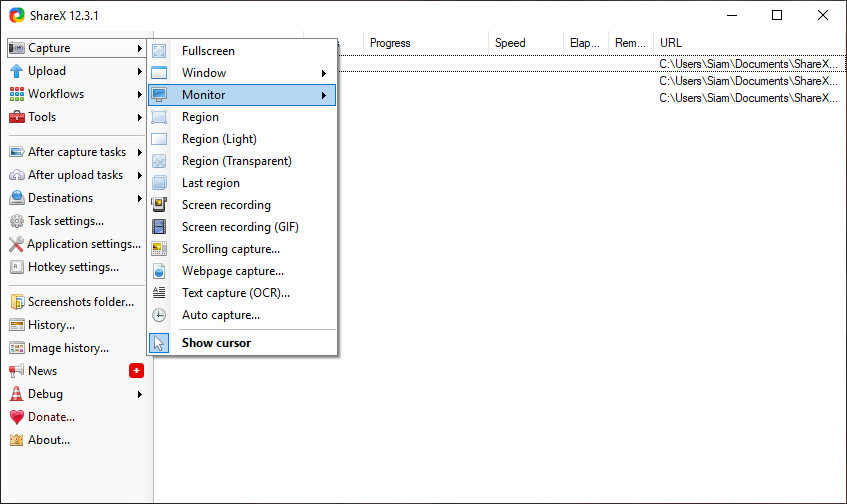This screenshot has height=504, width=847.
Task: Click the red News notification badge
Action: (x=136, y=371)
